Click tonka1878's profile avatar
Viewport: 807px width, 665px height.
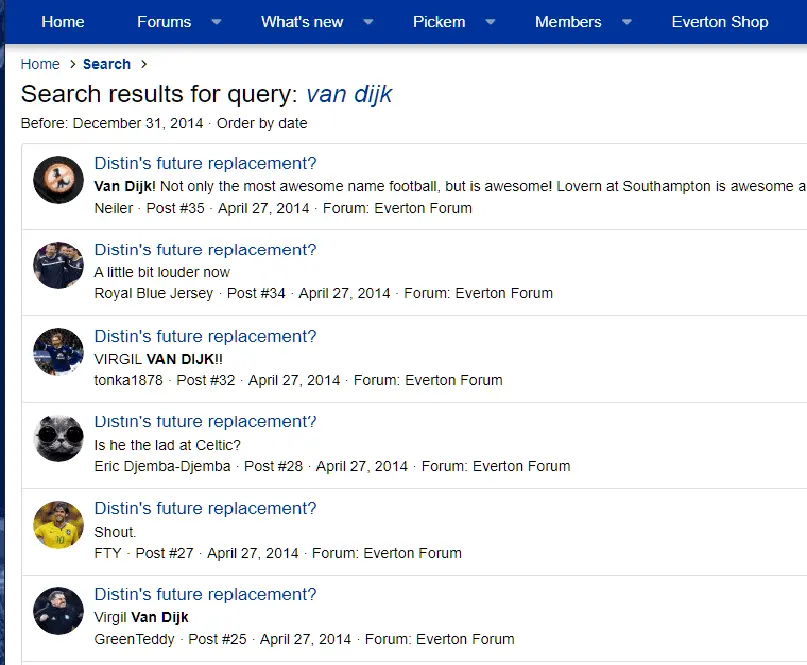click(x=58, y=352)
